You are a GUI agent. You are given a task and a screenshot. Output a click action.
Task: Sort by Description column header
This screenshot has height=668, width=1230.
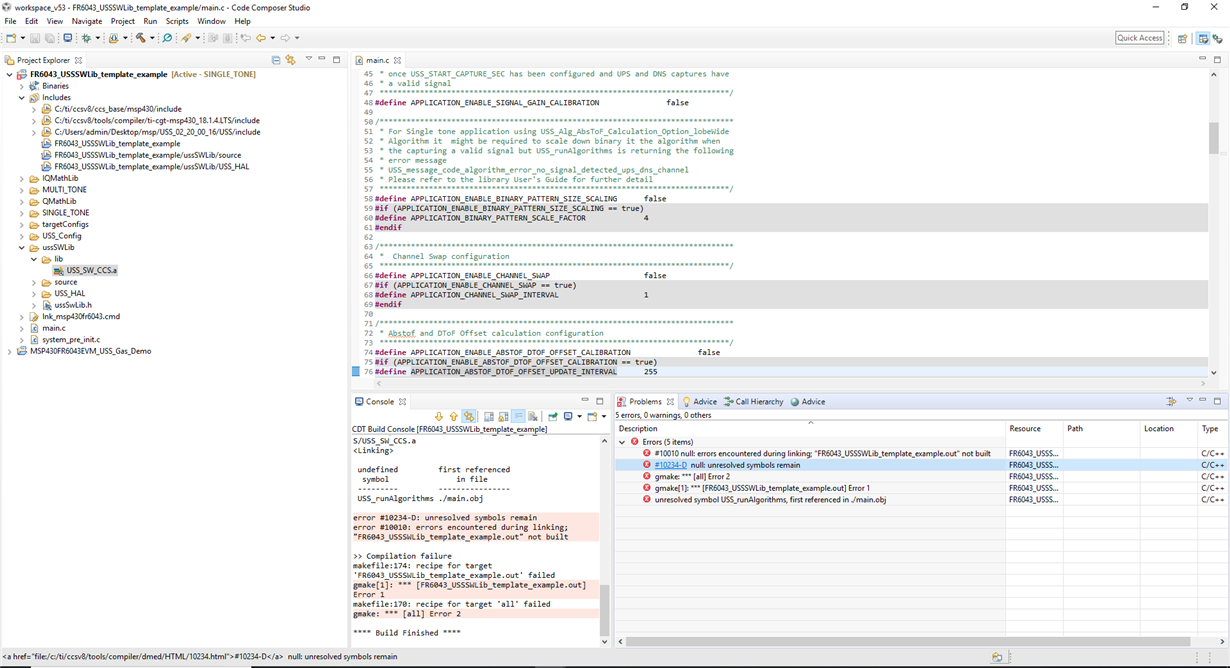click(811, 428)
